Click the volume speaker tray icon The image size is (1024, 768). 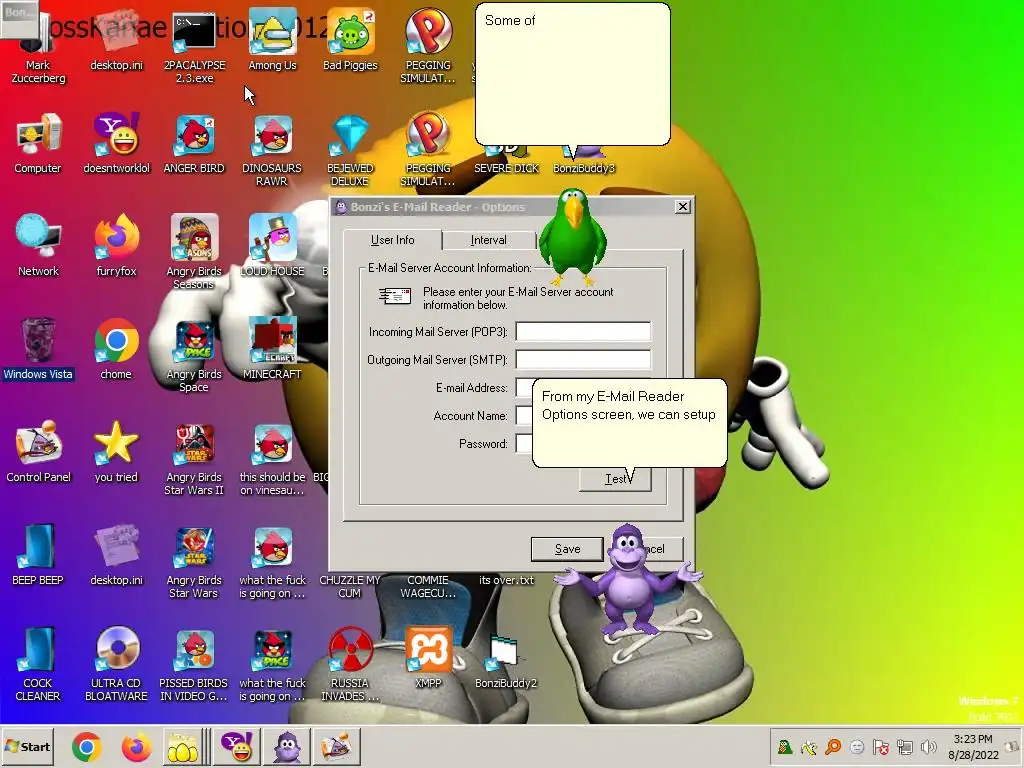coord(928,746)
